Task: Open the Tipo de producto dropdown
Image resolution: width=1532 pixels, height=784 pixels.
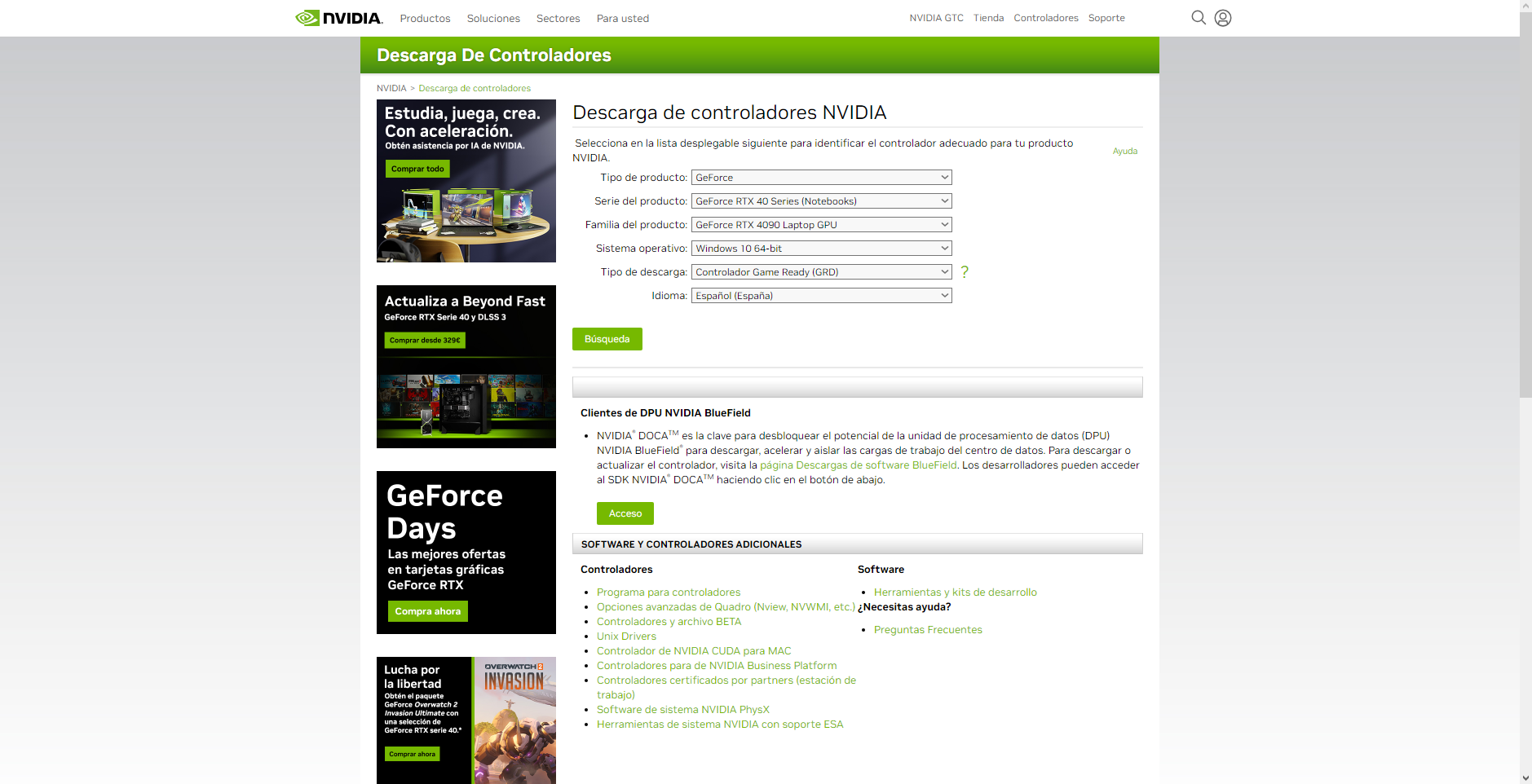Action: click(822, 178)
